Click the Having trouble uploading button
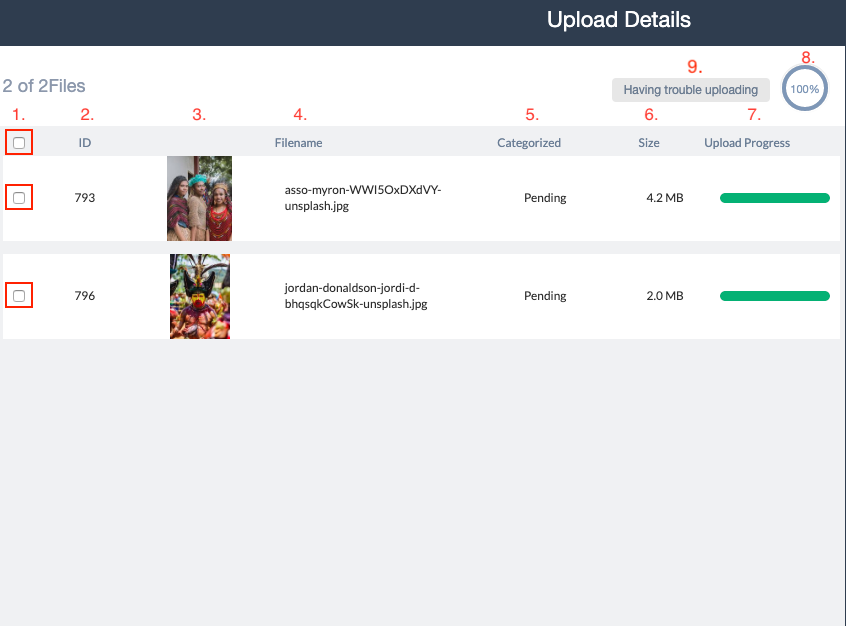The width and height of the screenshot is (846, 626). (691, 90)
